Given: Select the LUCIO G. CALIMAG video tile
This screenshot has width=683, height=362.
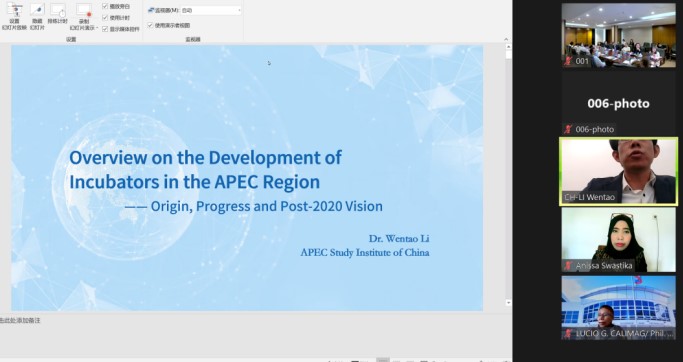Looking at the screenshot, I should click(619, 308).
